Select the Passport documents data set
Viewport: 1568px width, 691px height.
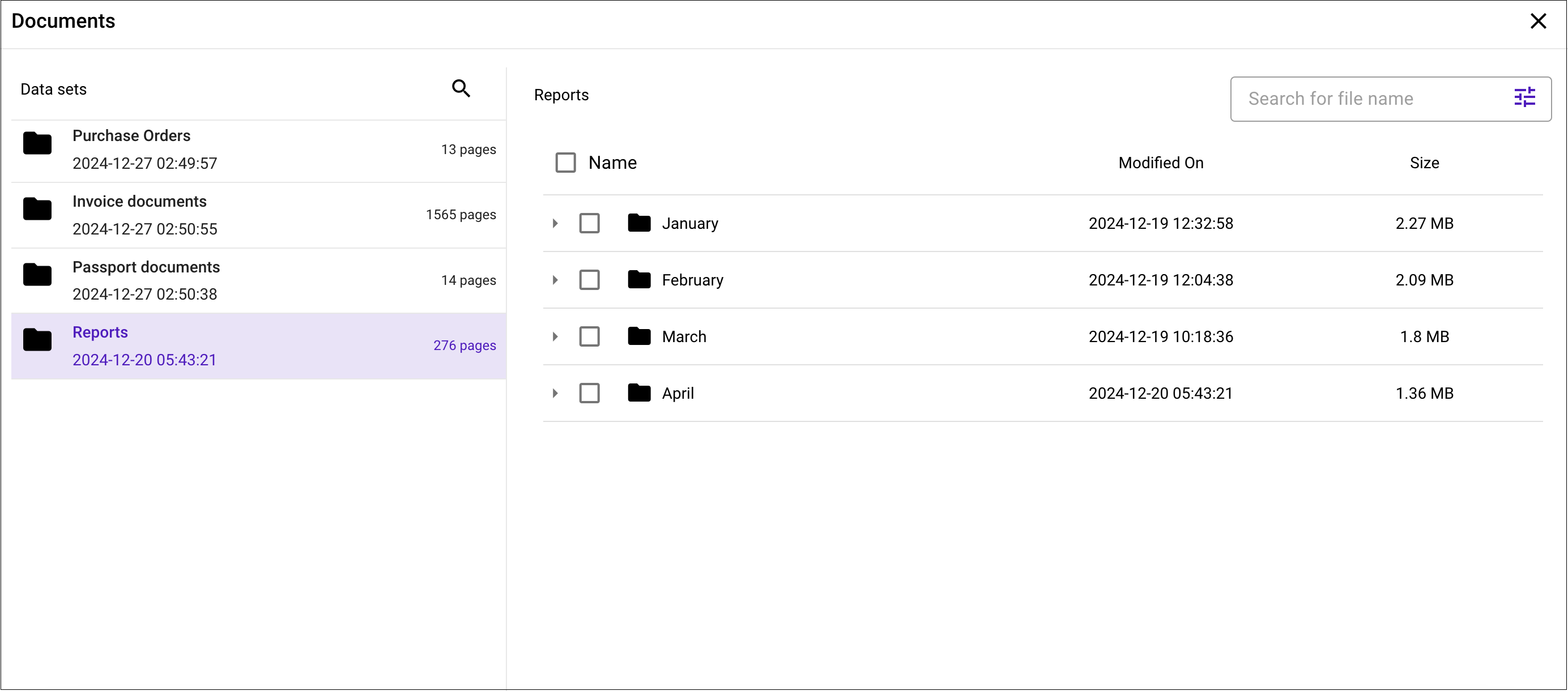tap(259, 281)
